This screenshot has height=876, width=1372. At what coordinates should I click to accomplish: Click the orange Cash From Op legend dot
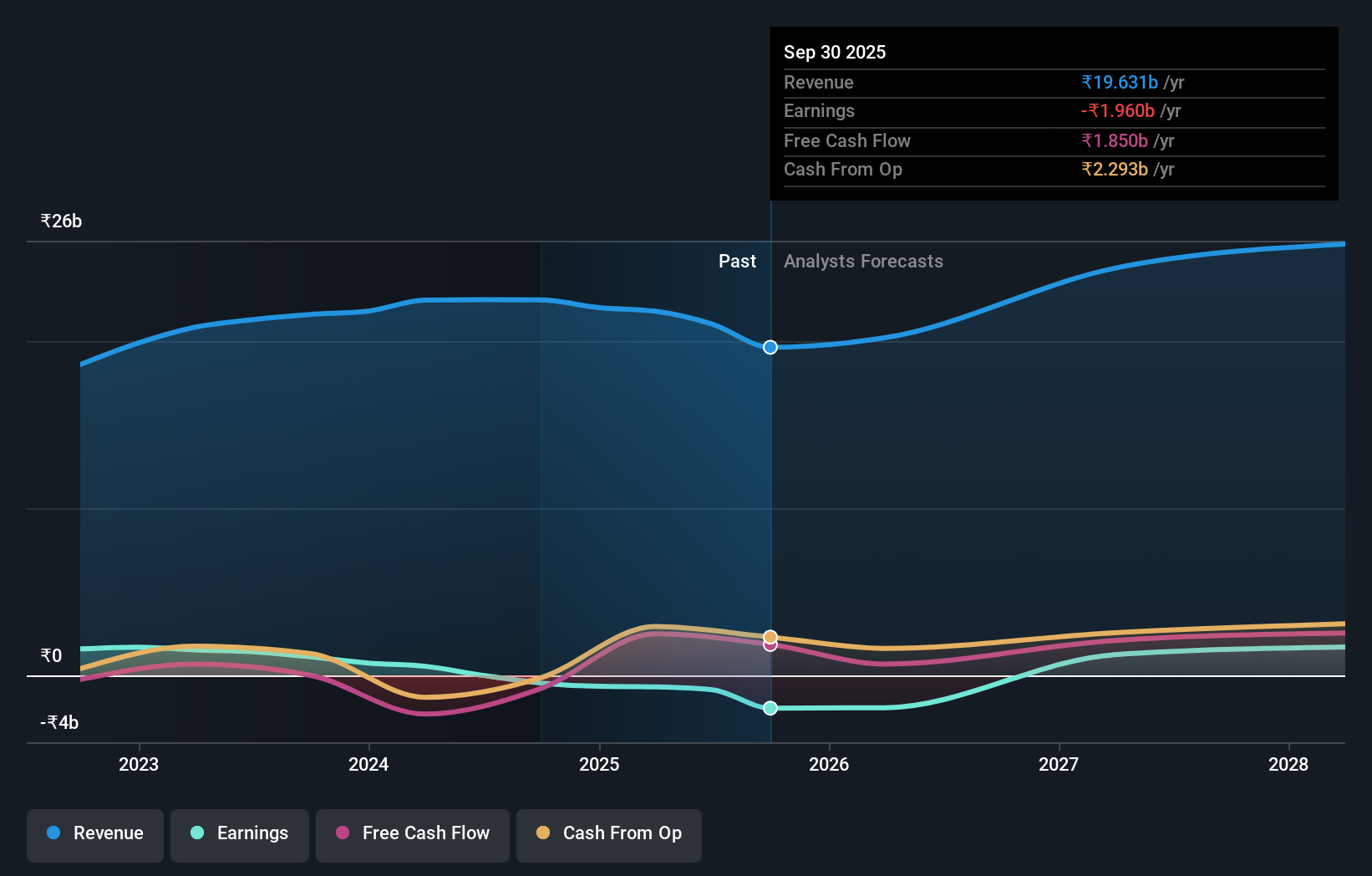pyautogui.click(x=543, y=833)
